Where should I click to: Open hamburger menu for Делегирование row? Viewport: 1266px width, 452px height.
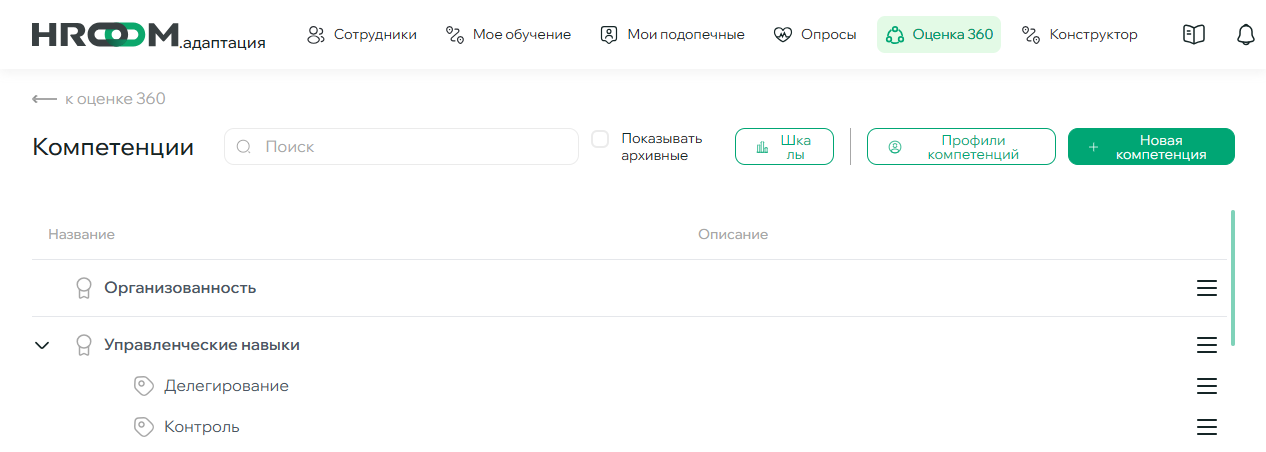coord(1206,386)
